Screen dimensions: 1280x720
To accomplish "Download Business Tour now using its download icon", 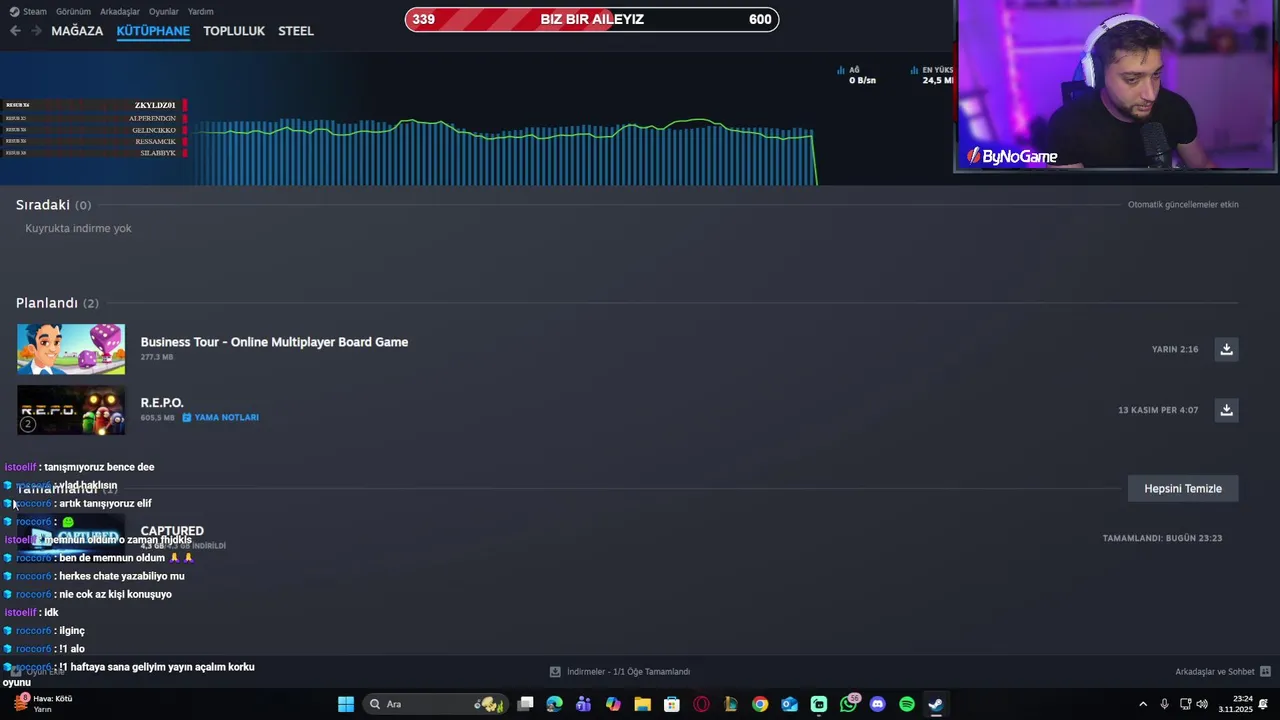I will point(1226,349).
